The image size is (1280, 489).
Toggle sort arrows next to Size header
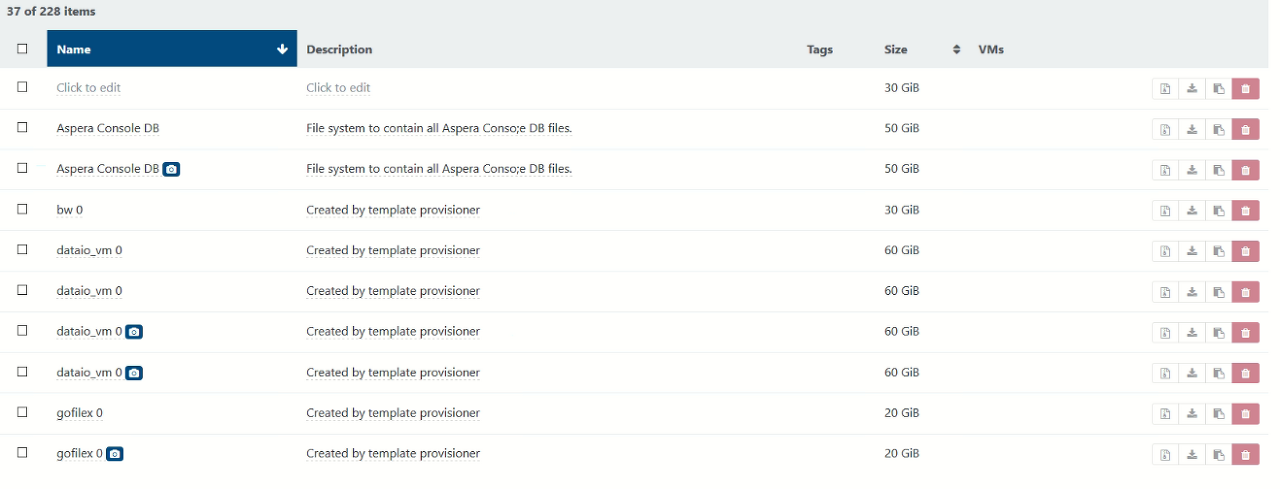(x=956, y=49)
